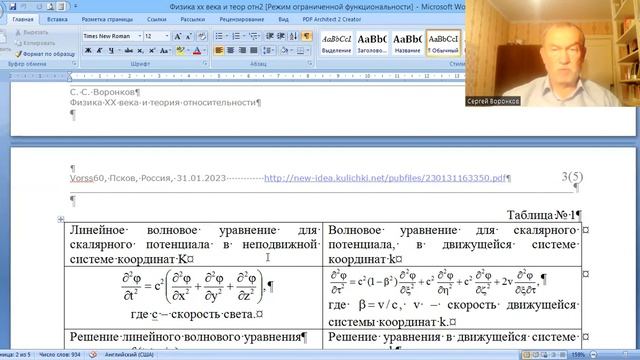Switch to Вставка tab
This screenshot has height=360, width=640.
[x=57, y=19]
